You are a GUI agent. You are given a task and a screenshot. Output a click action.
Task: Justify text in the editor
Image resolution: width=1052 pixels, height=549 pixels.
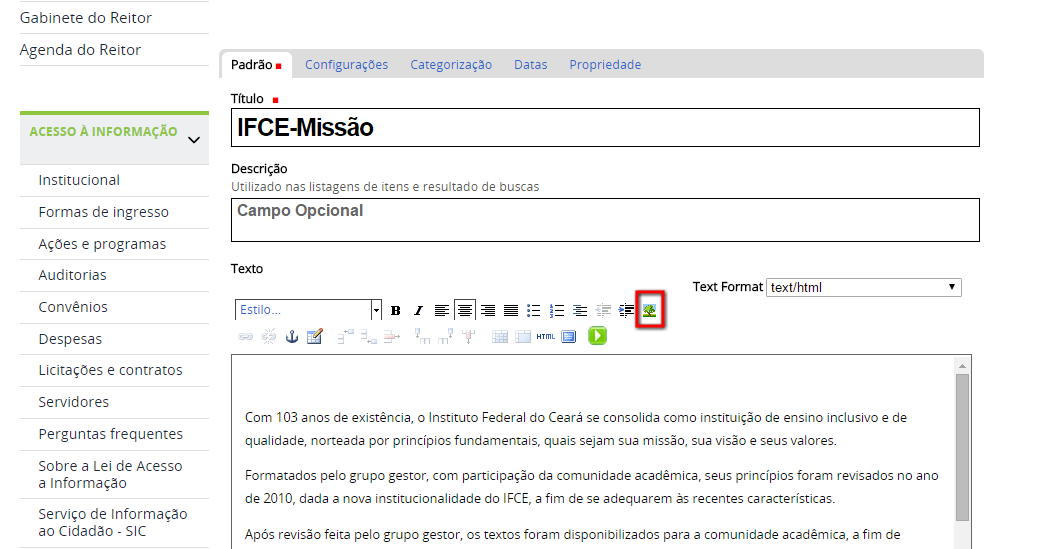click(511, 310)
